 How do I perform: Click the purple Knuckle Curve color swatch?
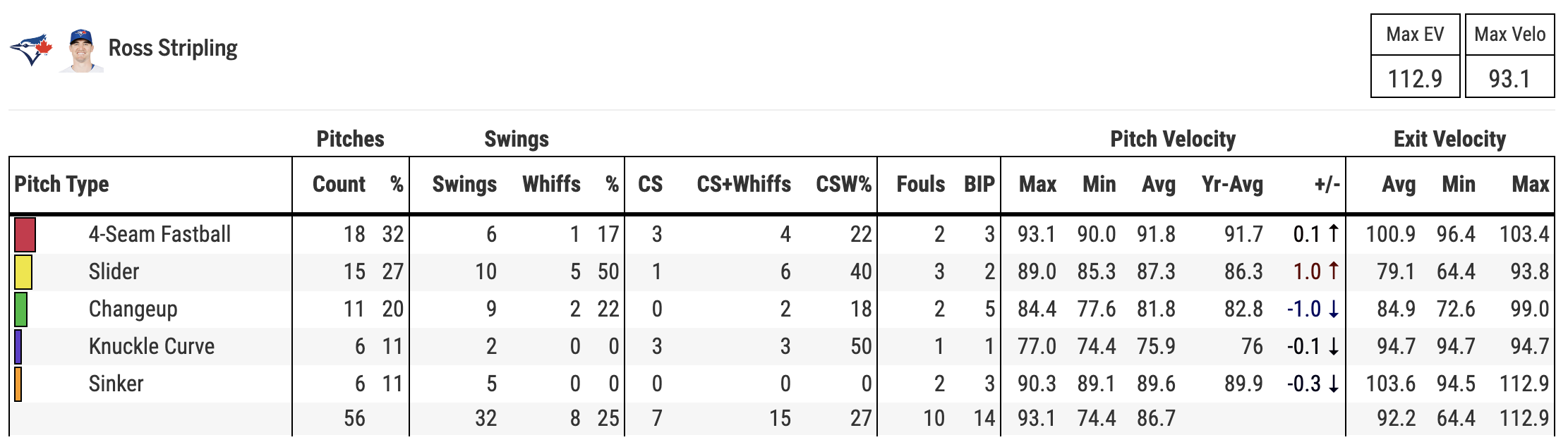coord(18,347)
